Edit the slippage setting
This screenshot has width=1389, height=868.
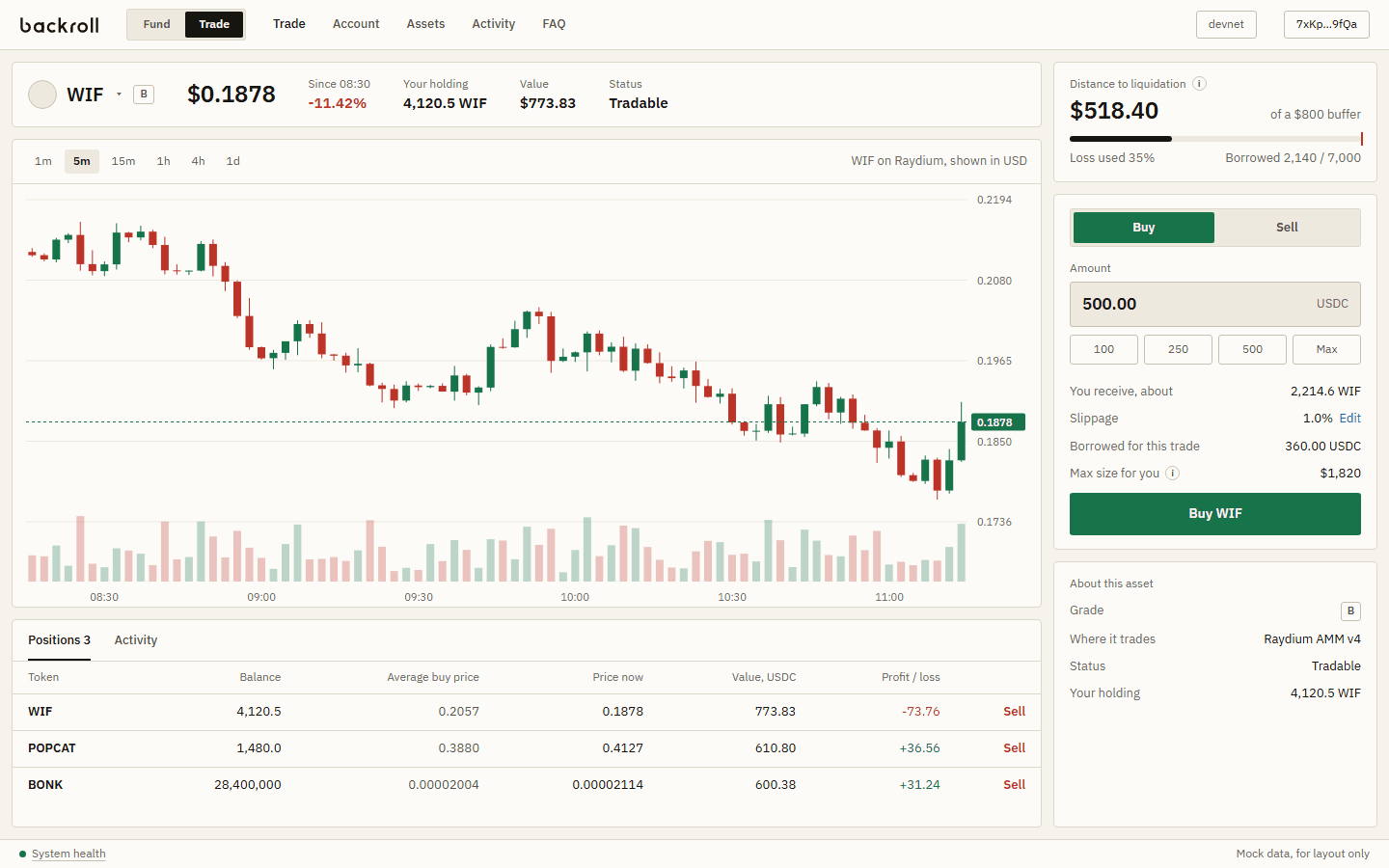(x=1350, y=419)
